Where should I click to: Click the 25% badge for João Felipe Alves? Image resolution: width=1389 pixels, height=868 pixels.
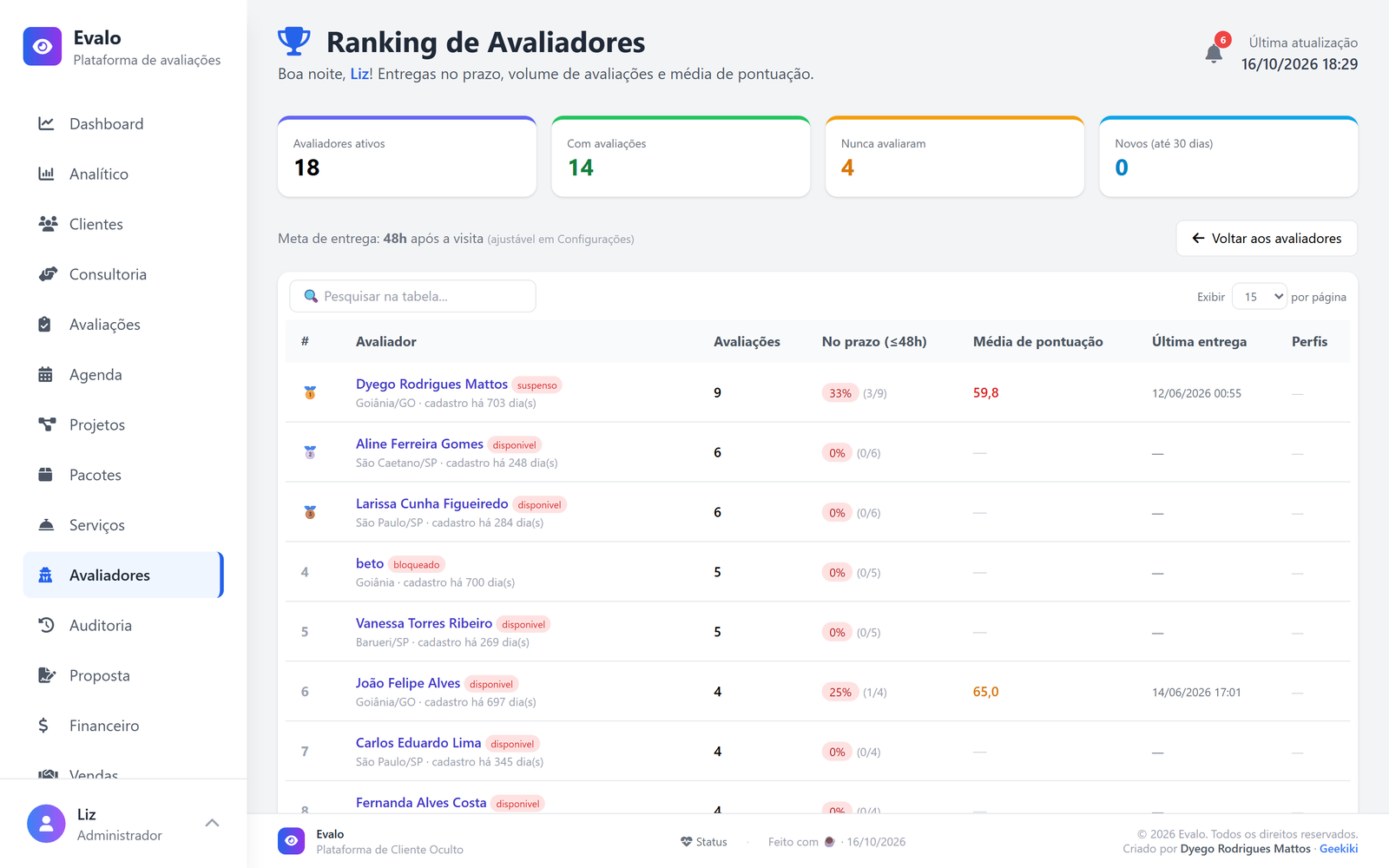coord(840,692)
